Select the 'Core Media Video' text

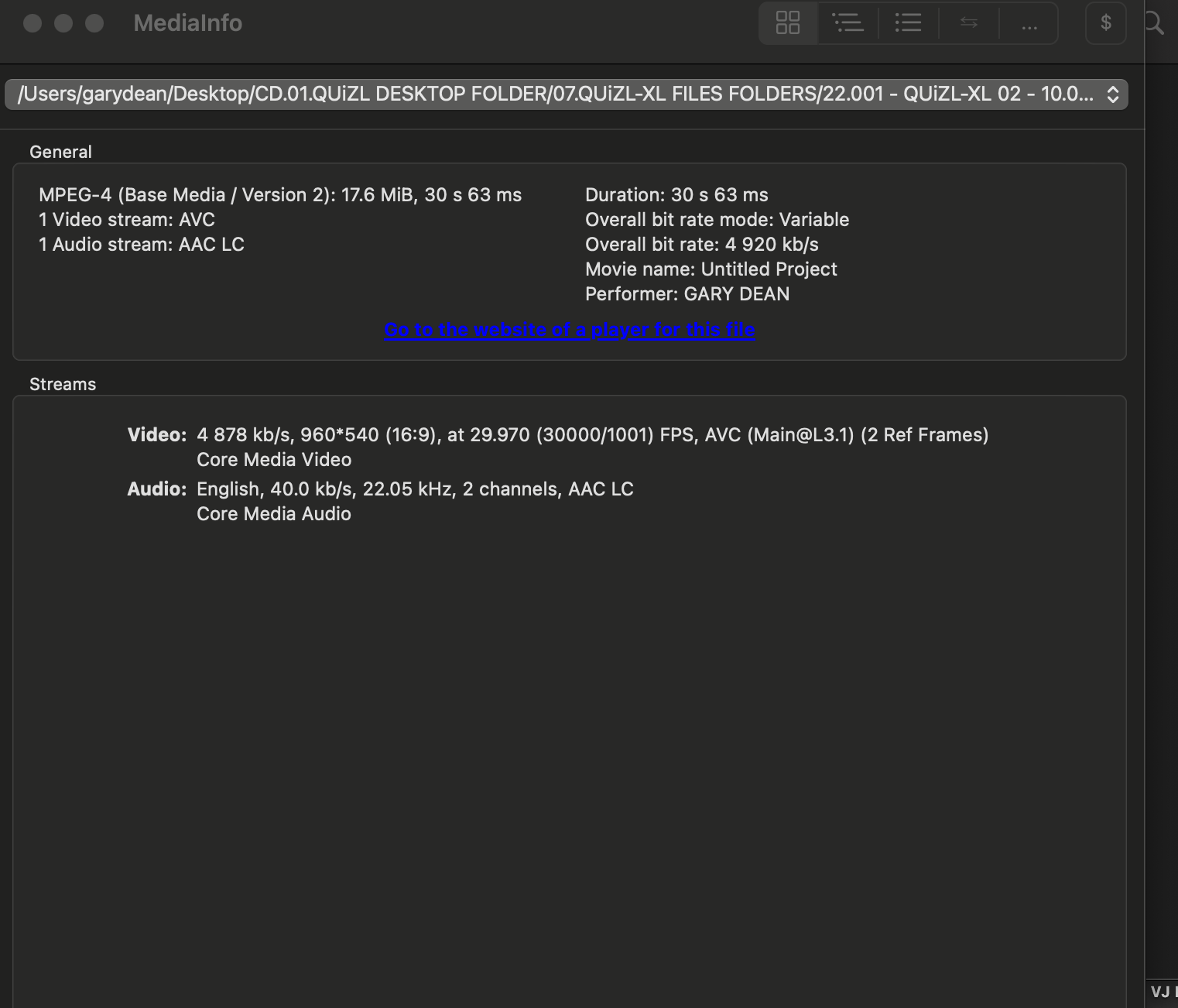tap(274, 460)
